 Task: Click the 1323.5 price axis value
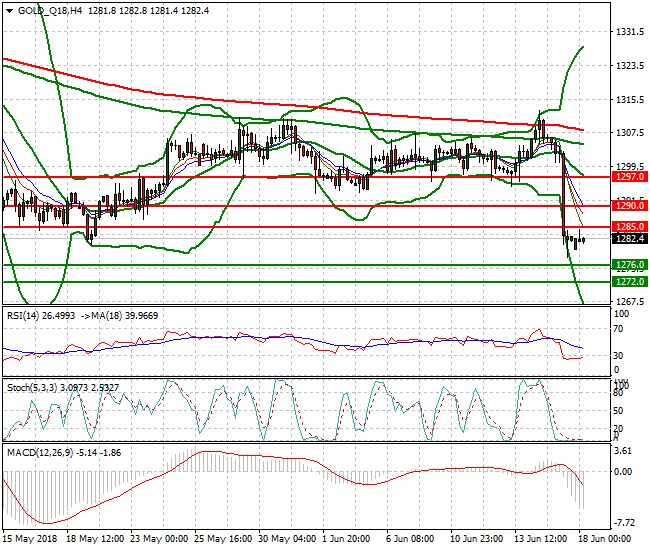[x=630, y=66]
